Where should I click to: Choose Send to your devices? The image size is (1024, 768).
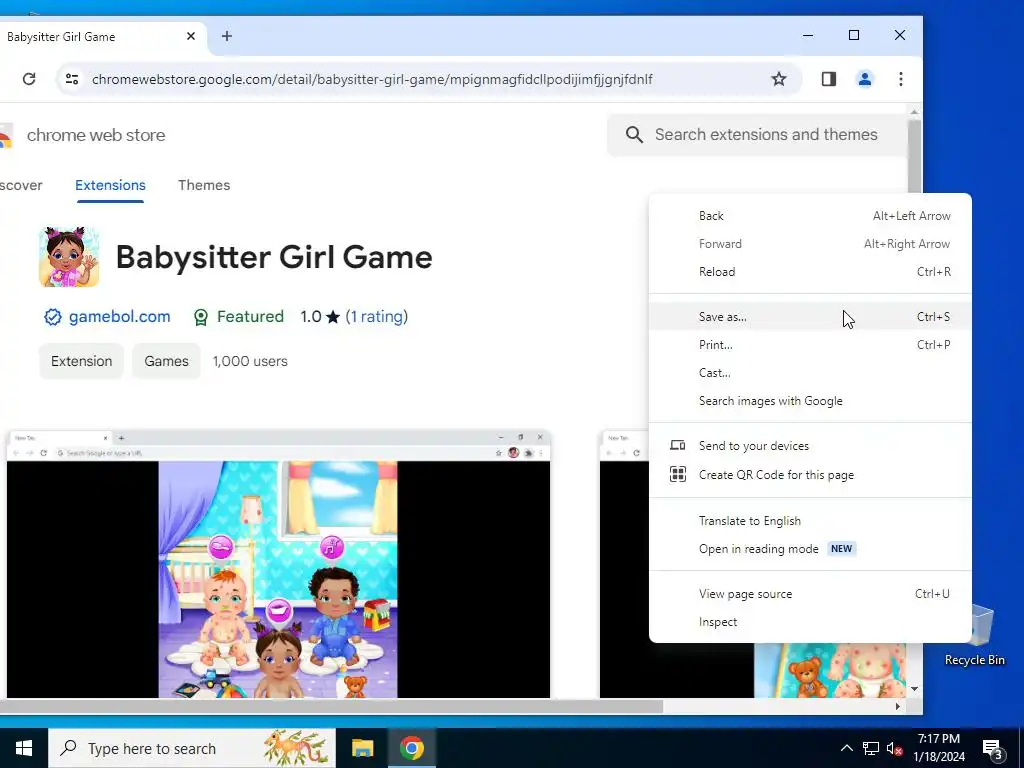pyautogui.click(x=810, y=446)
